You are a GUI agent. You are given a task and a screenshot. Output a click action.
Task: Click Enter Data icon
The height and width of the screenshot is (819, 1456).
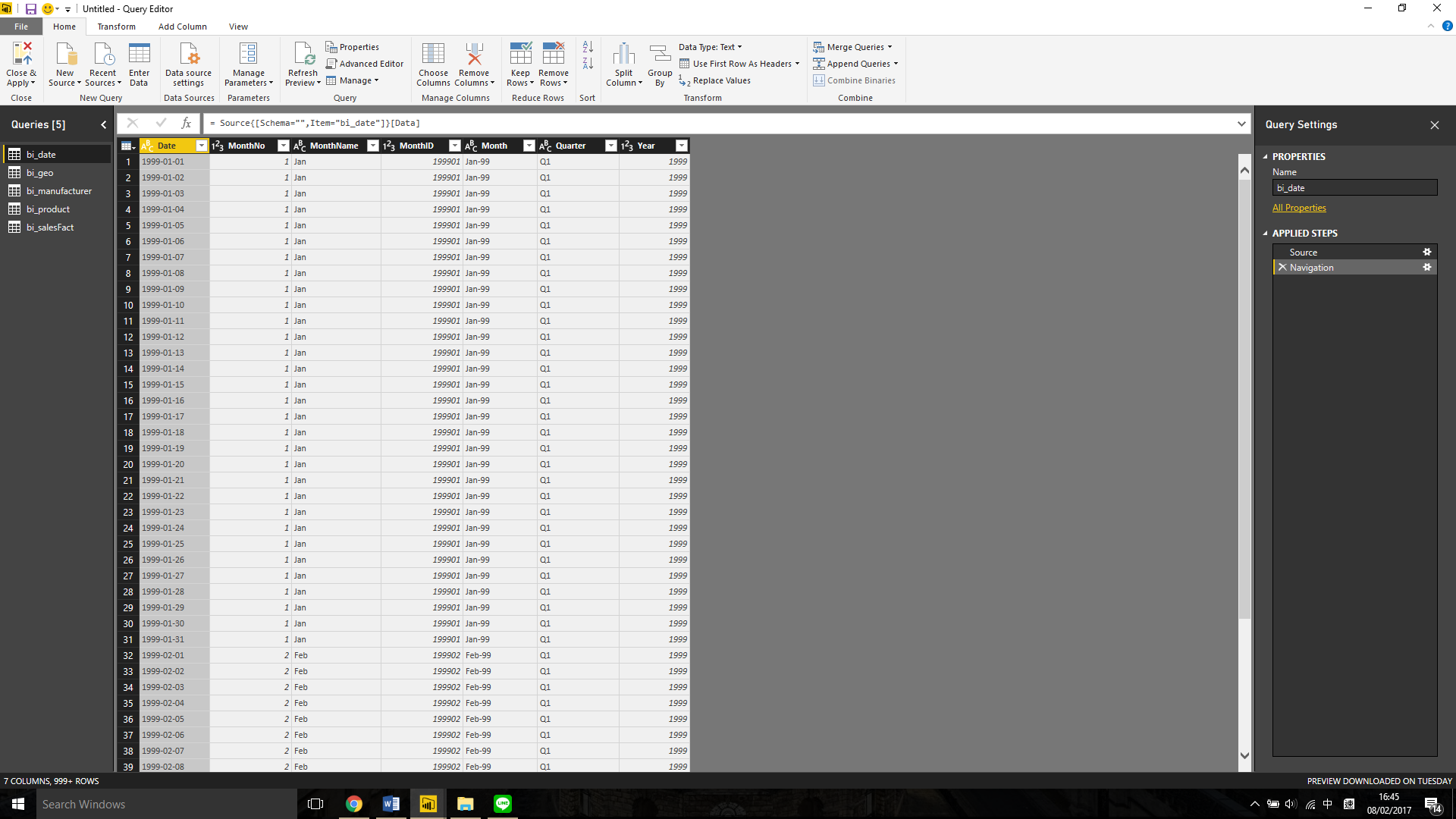coord(139,54)
